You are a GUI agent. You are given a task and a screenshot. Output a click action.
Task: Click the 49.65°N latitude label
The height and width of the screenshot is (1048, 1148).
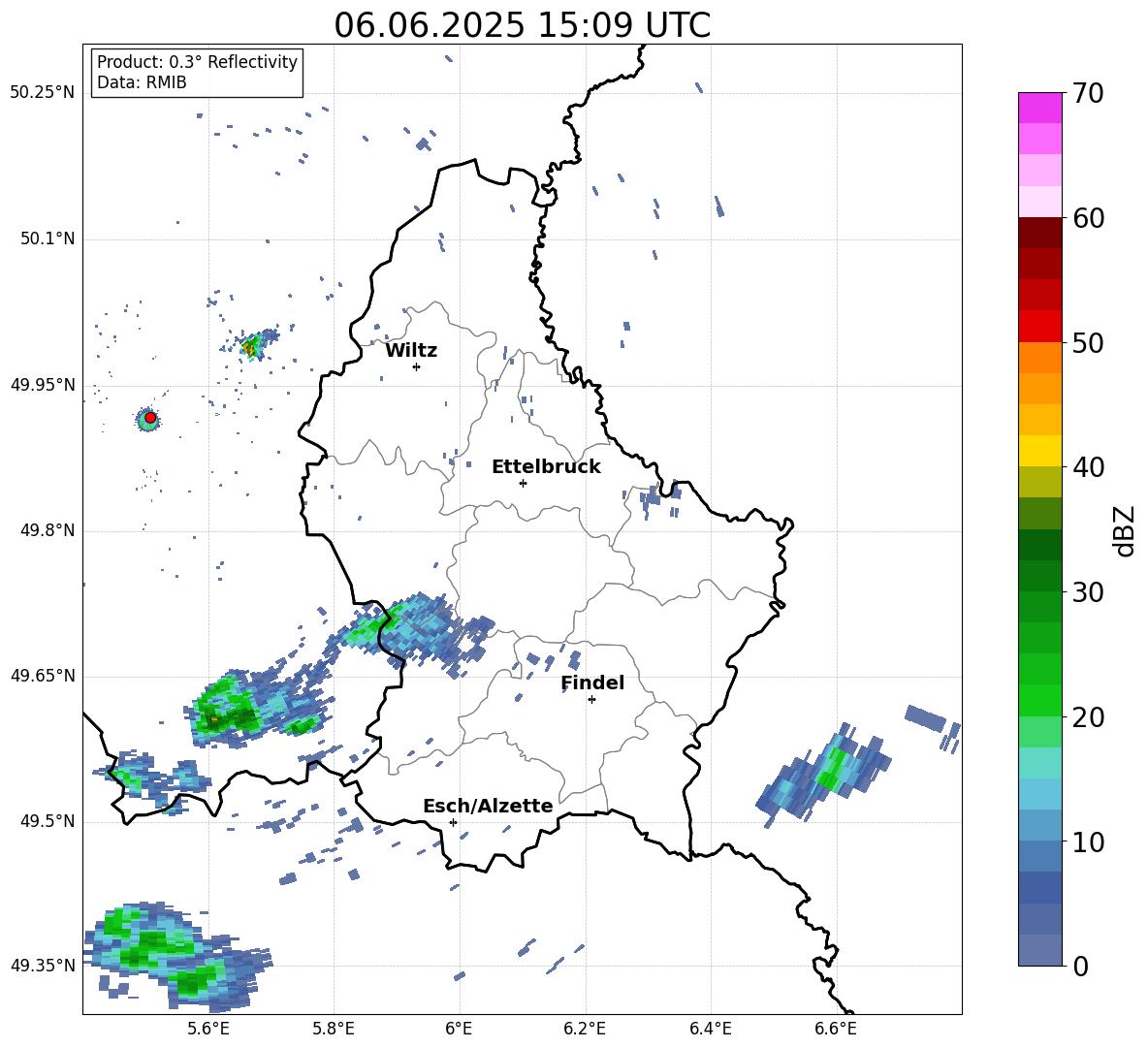43,676
